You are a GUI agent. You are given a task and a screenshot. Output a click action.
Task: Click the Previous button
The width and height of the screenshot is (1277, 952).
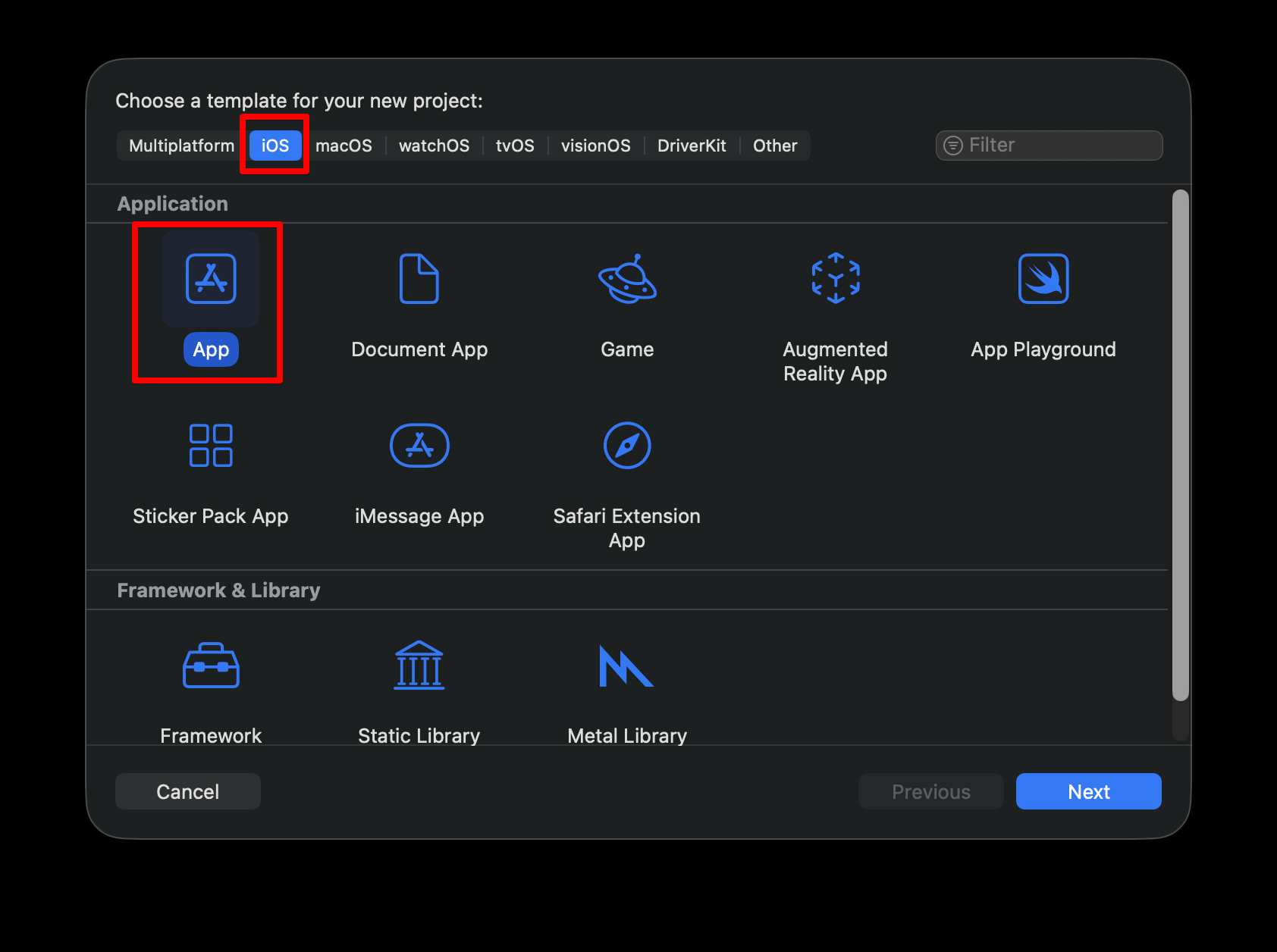click(931, 791)
